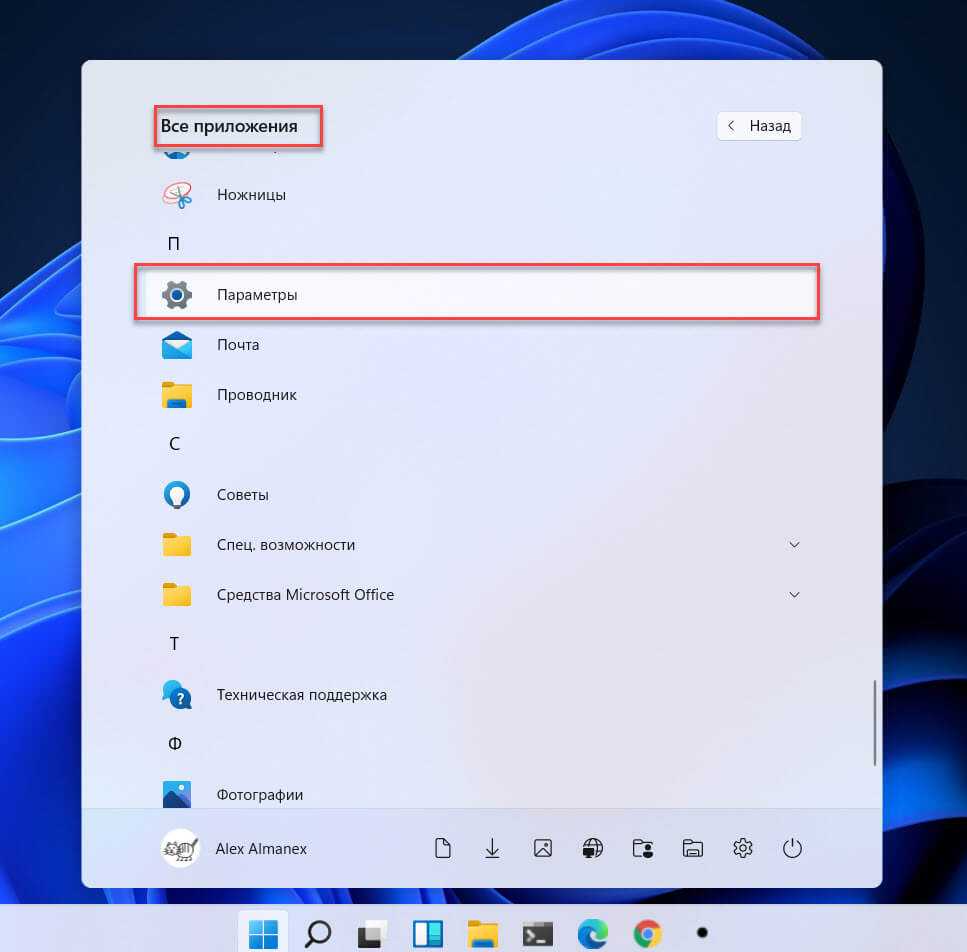Open the Почта mail app

(238, 345)
